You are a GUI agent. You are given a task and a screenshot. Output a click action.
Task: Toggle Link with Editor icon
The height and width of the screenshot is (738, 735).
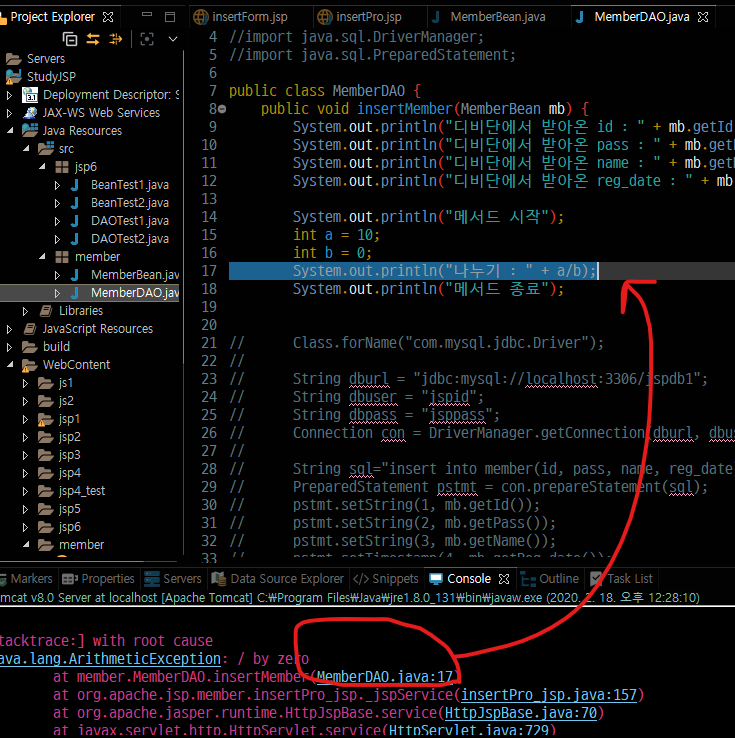click(93, 39)
